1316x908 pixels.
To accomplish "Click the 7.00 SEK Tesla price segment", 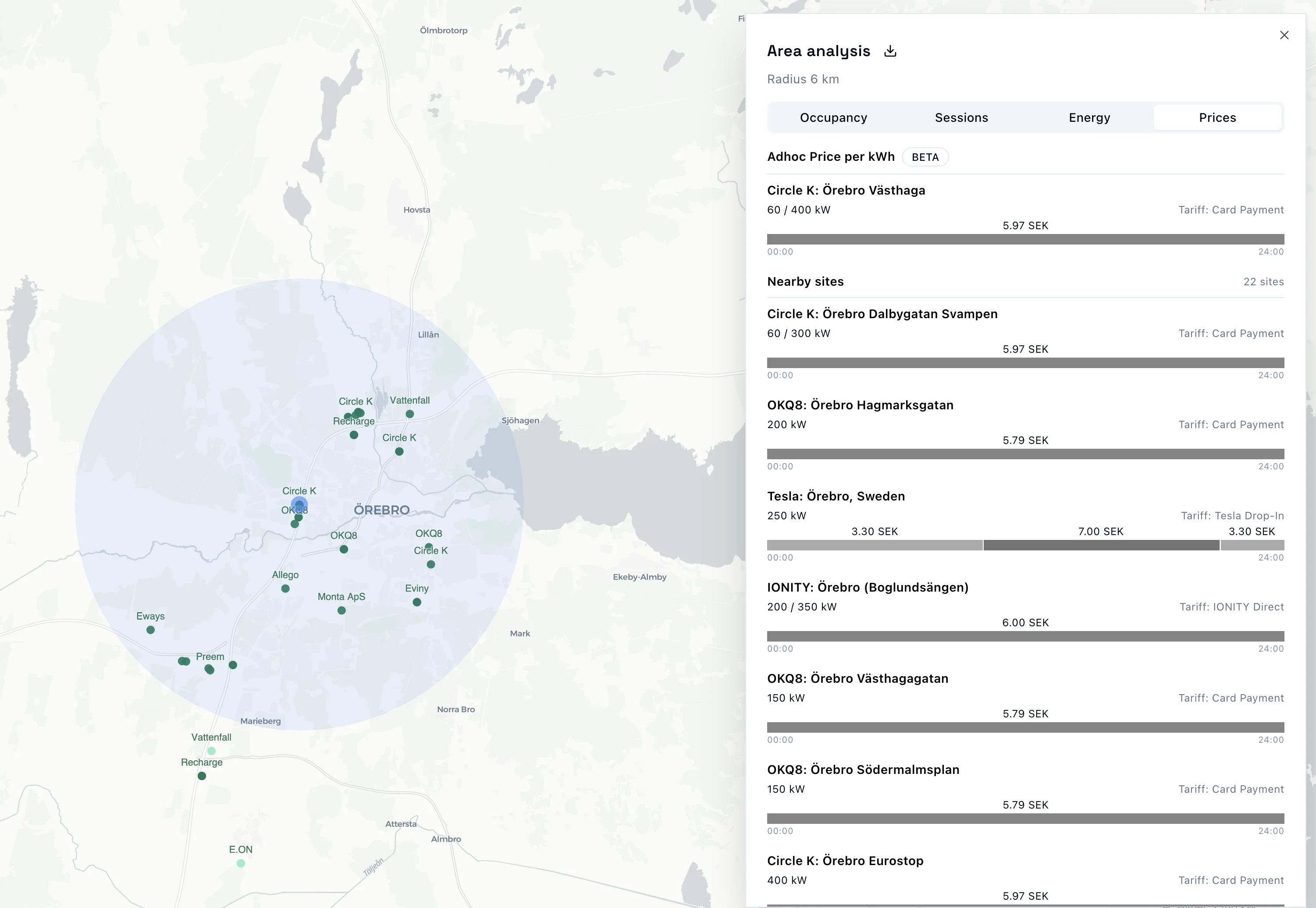I will (x=1101, y=546).
